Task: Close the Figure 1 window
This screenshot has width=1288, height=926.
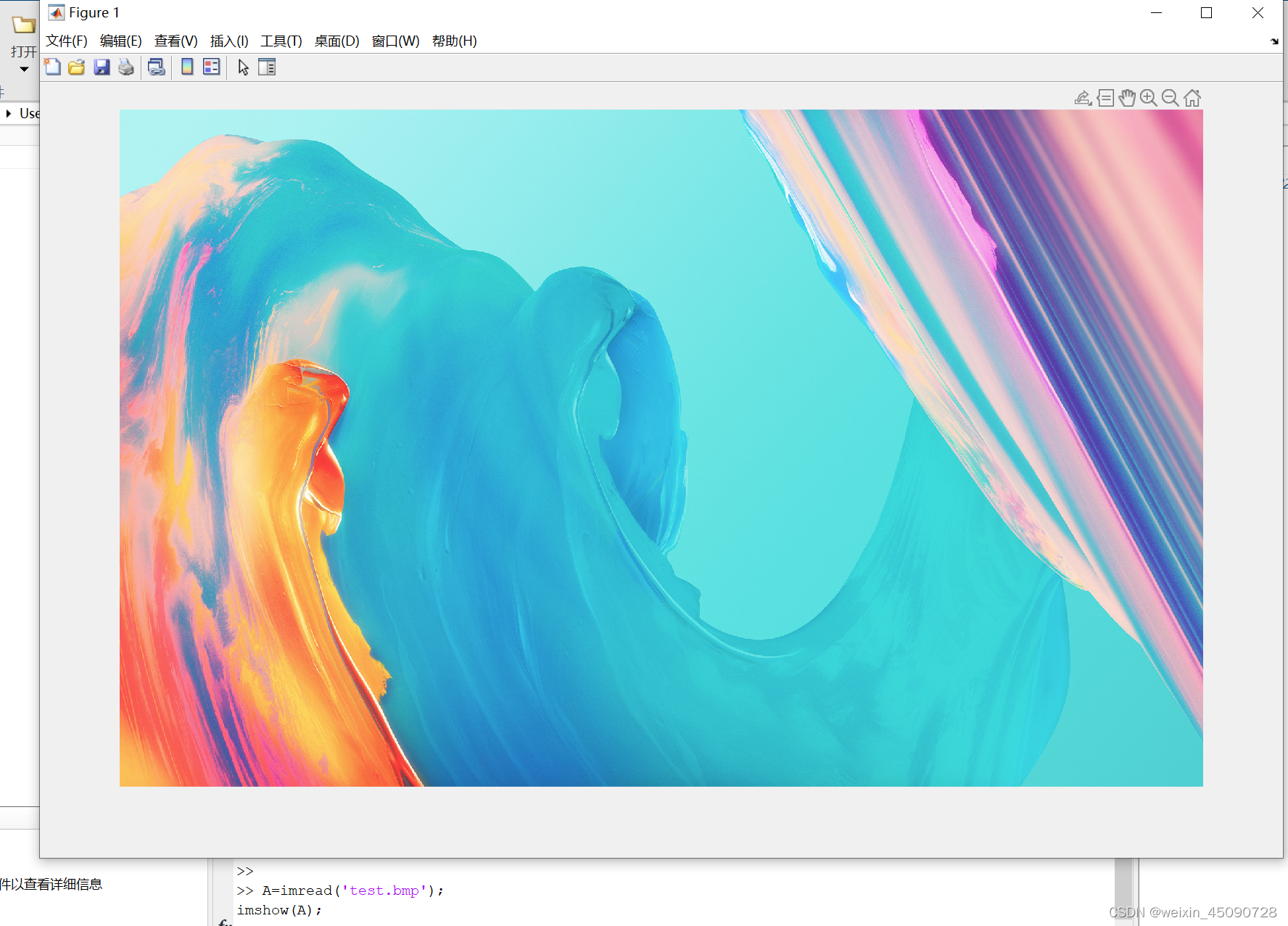Action: [x=1258, y=13]
